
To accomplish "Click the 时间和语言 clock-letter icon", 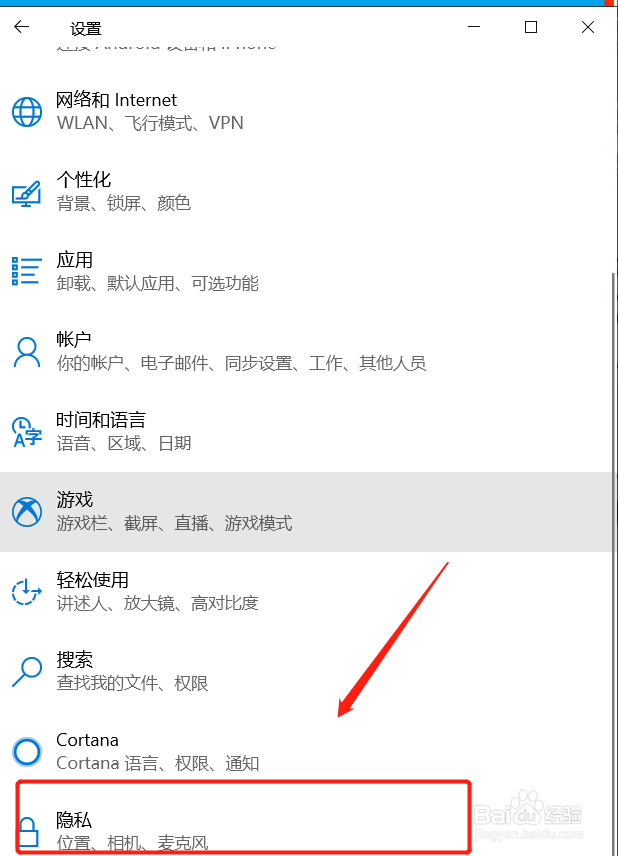I will click(27, 432).
